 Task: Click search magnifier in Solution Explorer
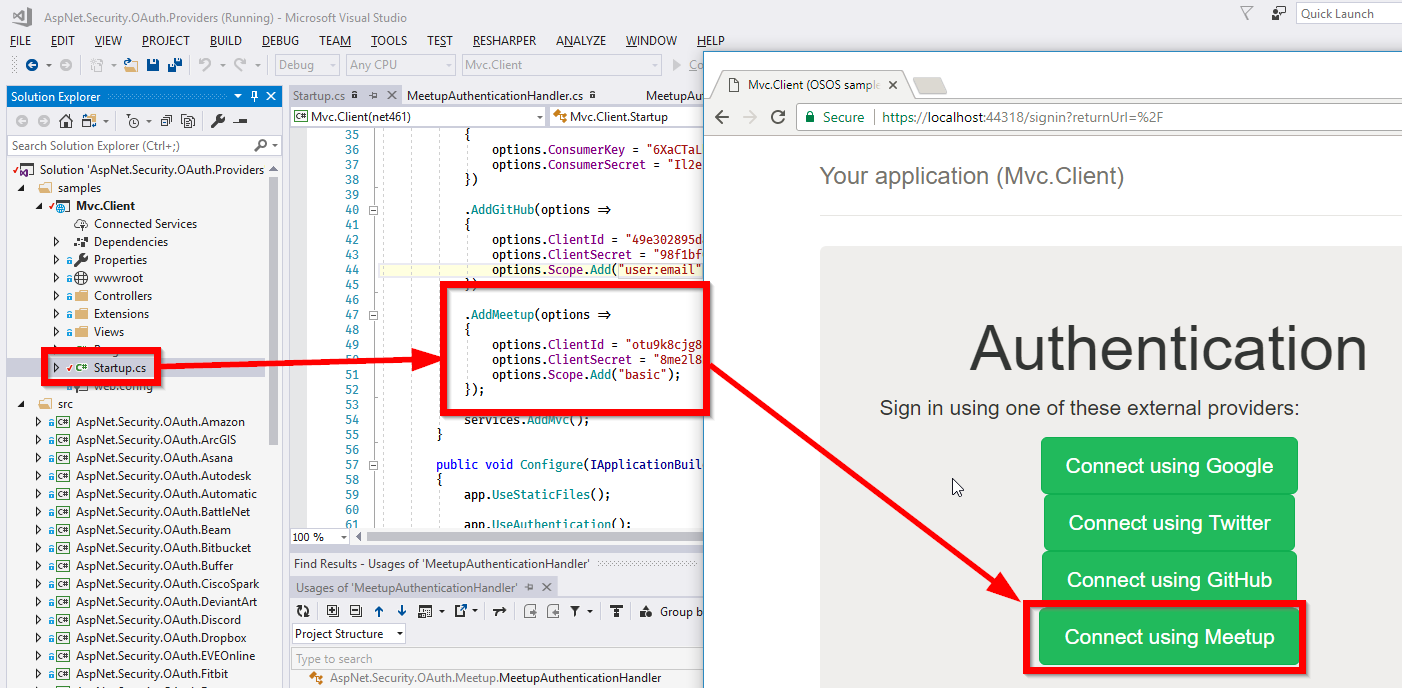(261, 146)
